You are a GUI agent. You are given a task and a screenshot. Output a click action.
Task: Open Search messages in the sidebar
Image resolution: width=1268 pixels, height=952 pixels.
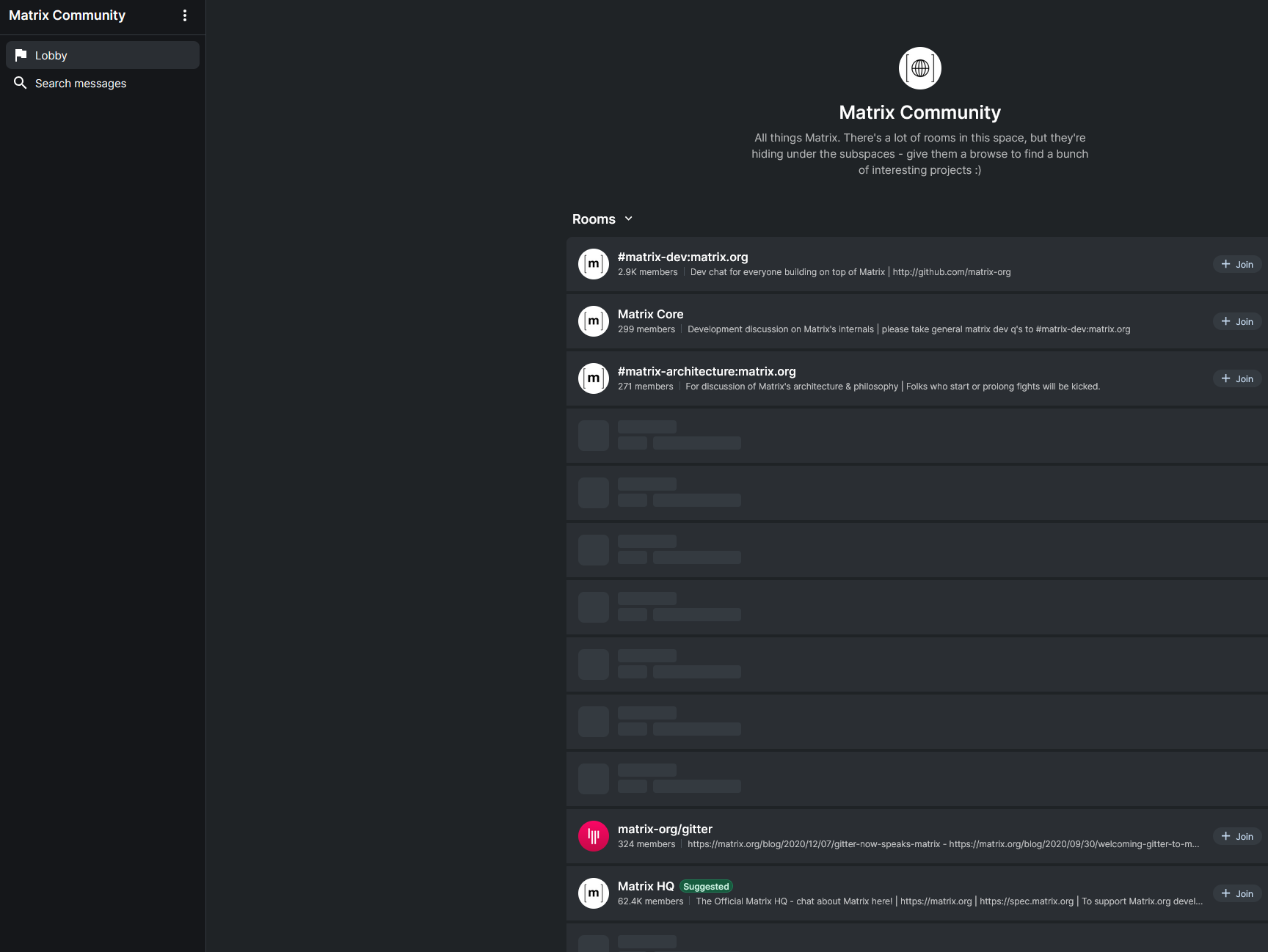(x=103, y=83)
